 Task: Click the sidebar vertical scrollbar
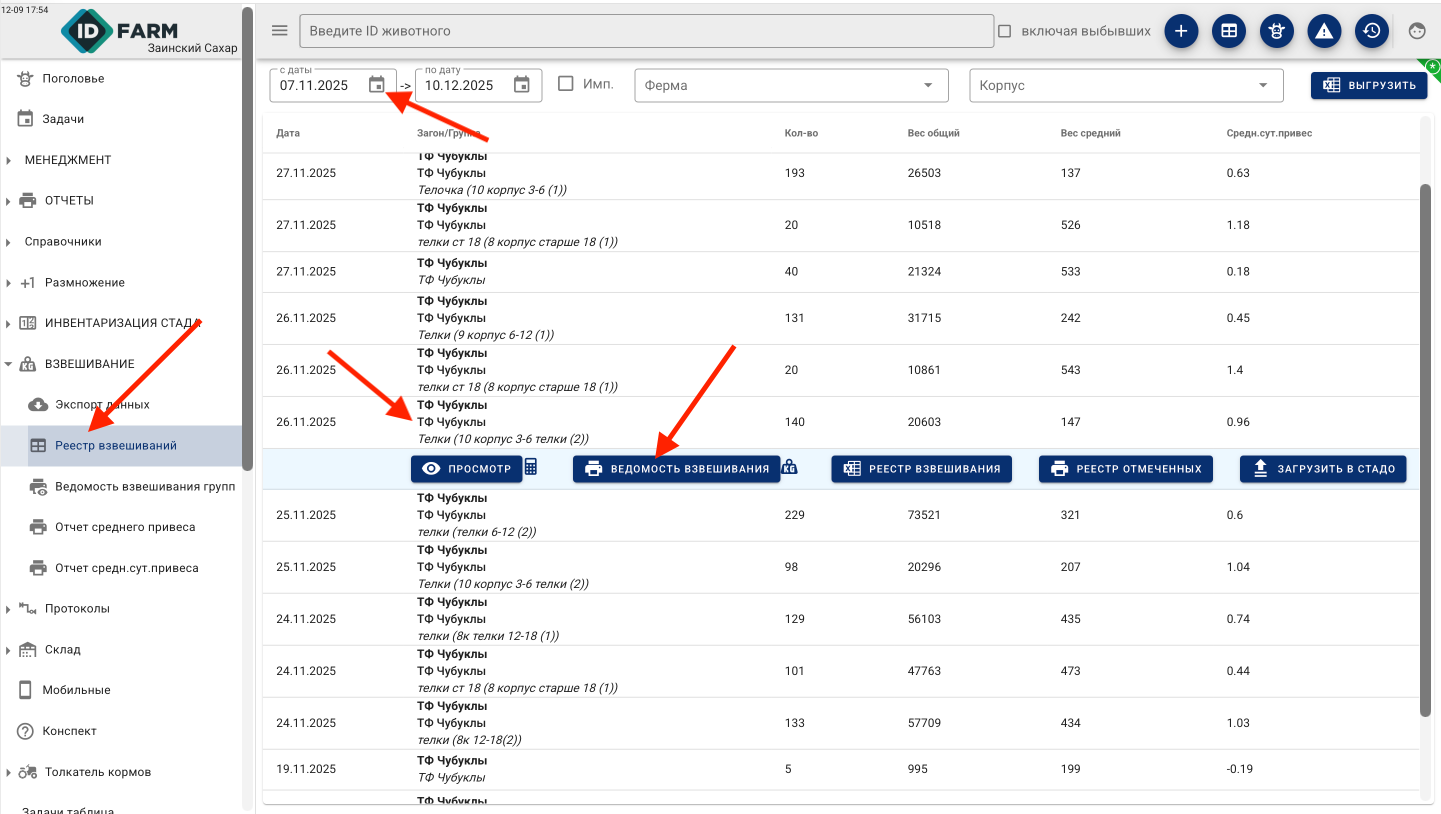[x=247, y=240]
